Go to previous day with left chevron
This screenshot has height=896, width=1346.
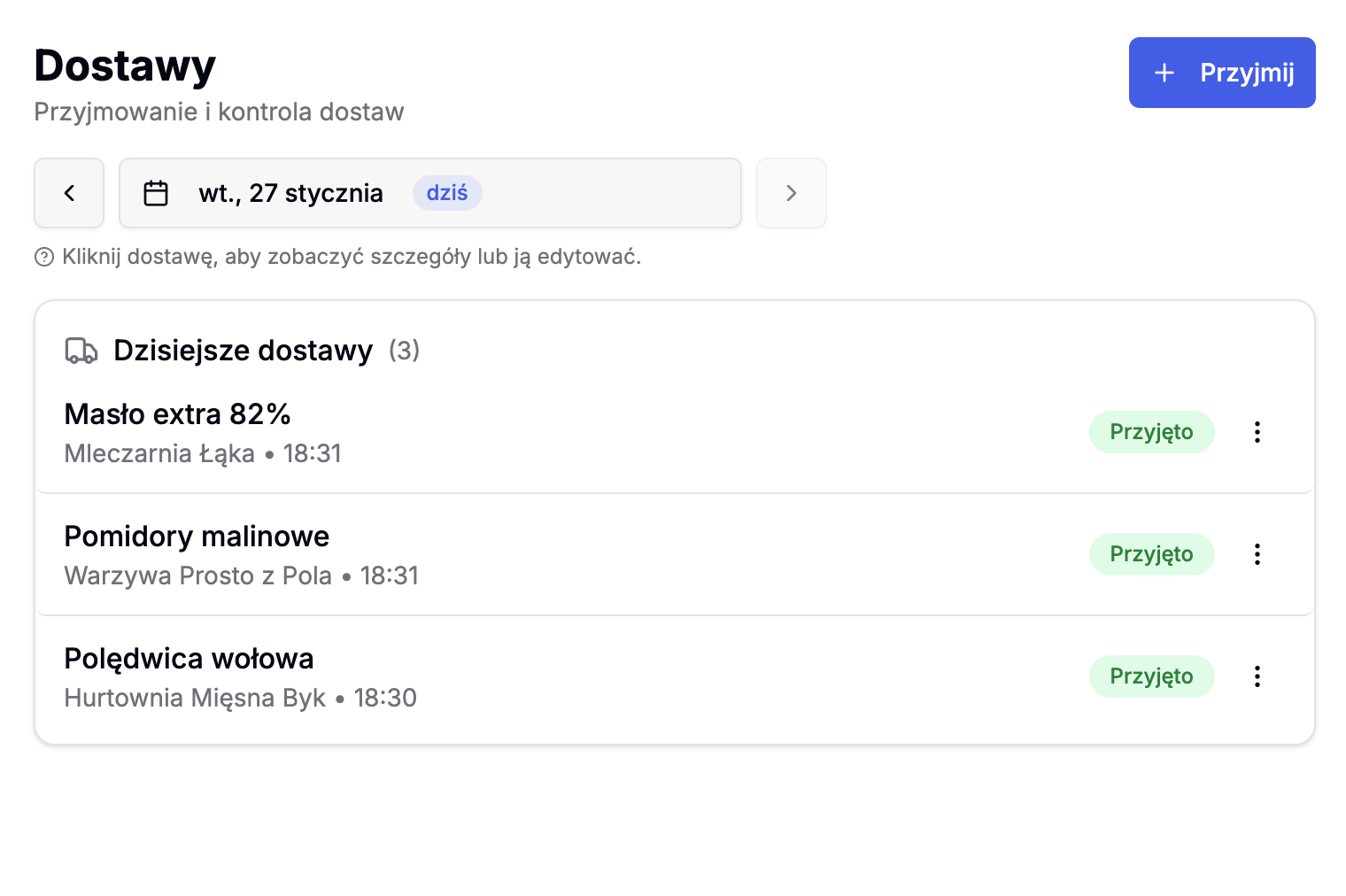coord(69,193)
